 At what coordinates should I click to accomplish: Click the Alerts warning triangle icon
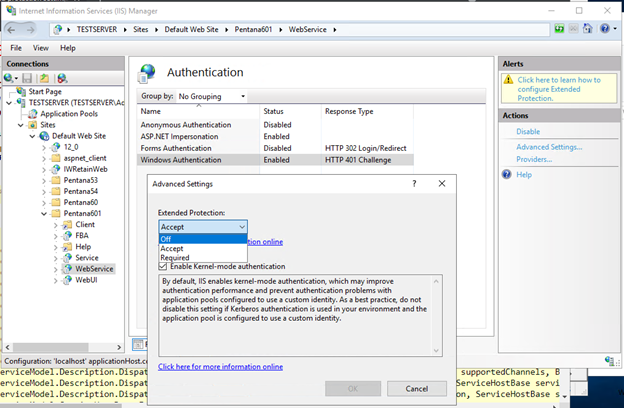coord(508,80)
